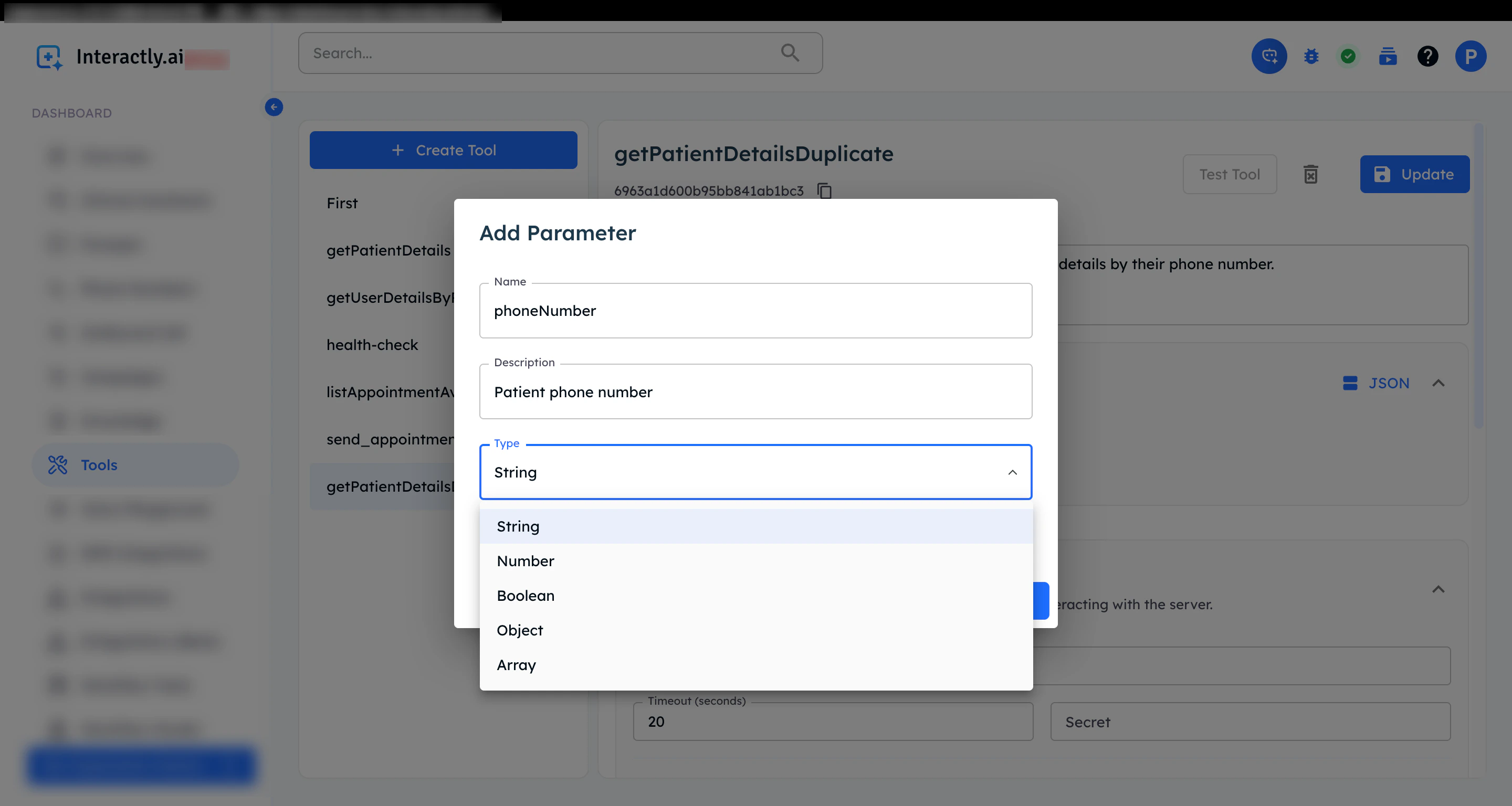Collapse the server section chevron
1512x806 pixels.
(x=1438, y=589)
